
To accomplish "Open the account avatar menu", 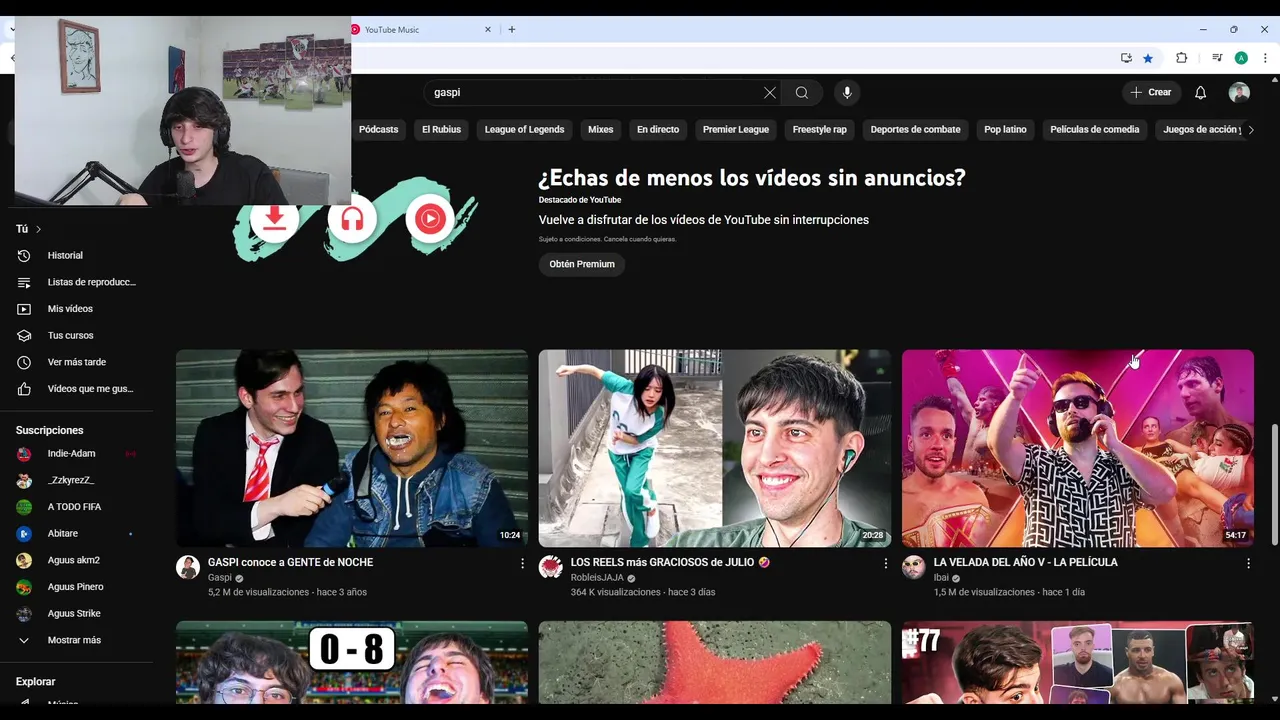I will click(x=1239, y=92).
